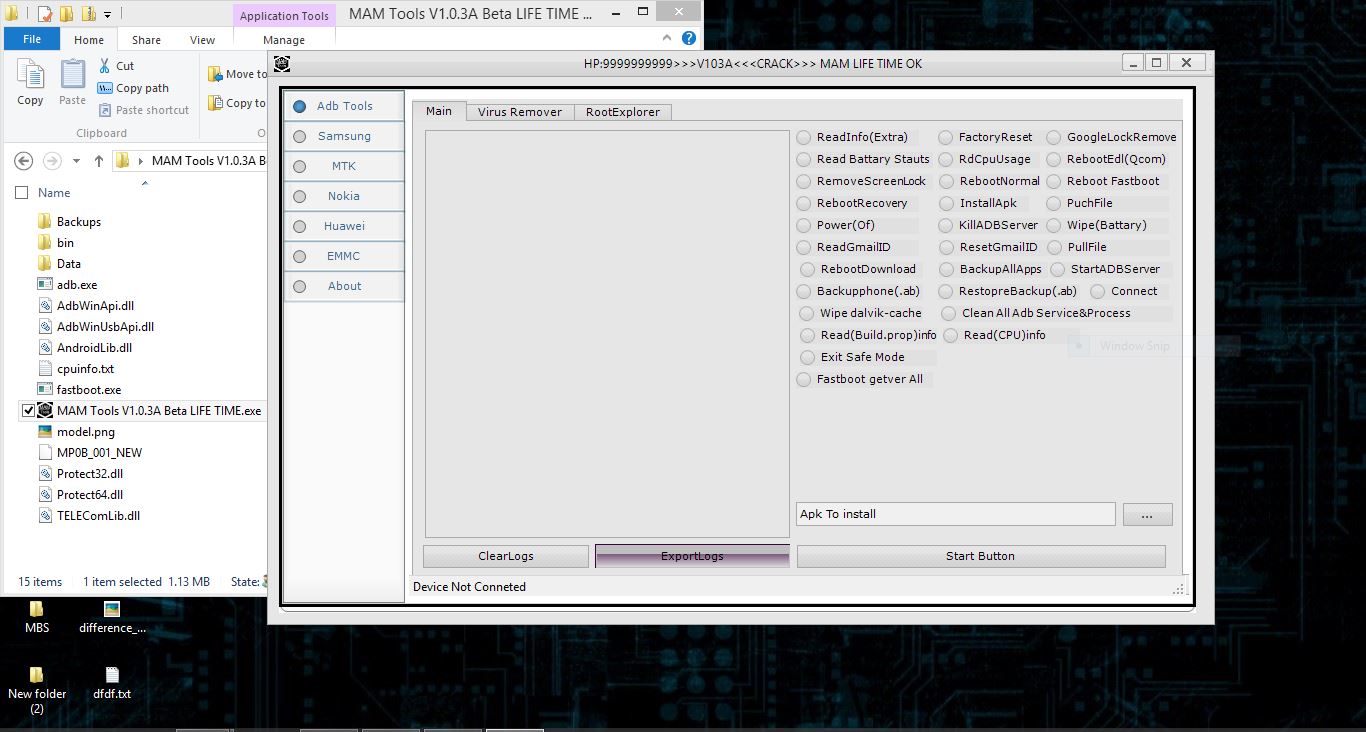The width and height of the screenshot is (1366, 732).
Task: Choose the RestopreBackup(.ab) radio option
Action: [946, 291]
